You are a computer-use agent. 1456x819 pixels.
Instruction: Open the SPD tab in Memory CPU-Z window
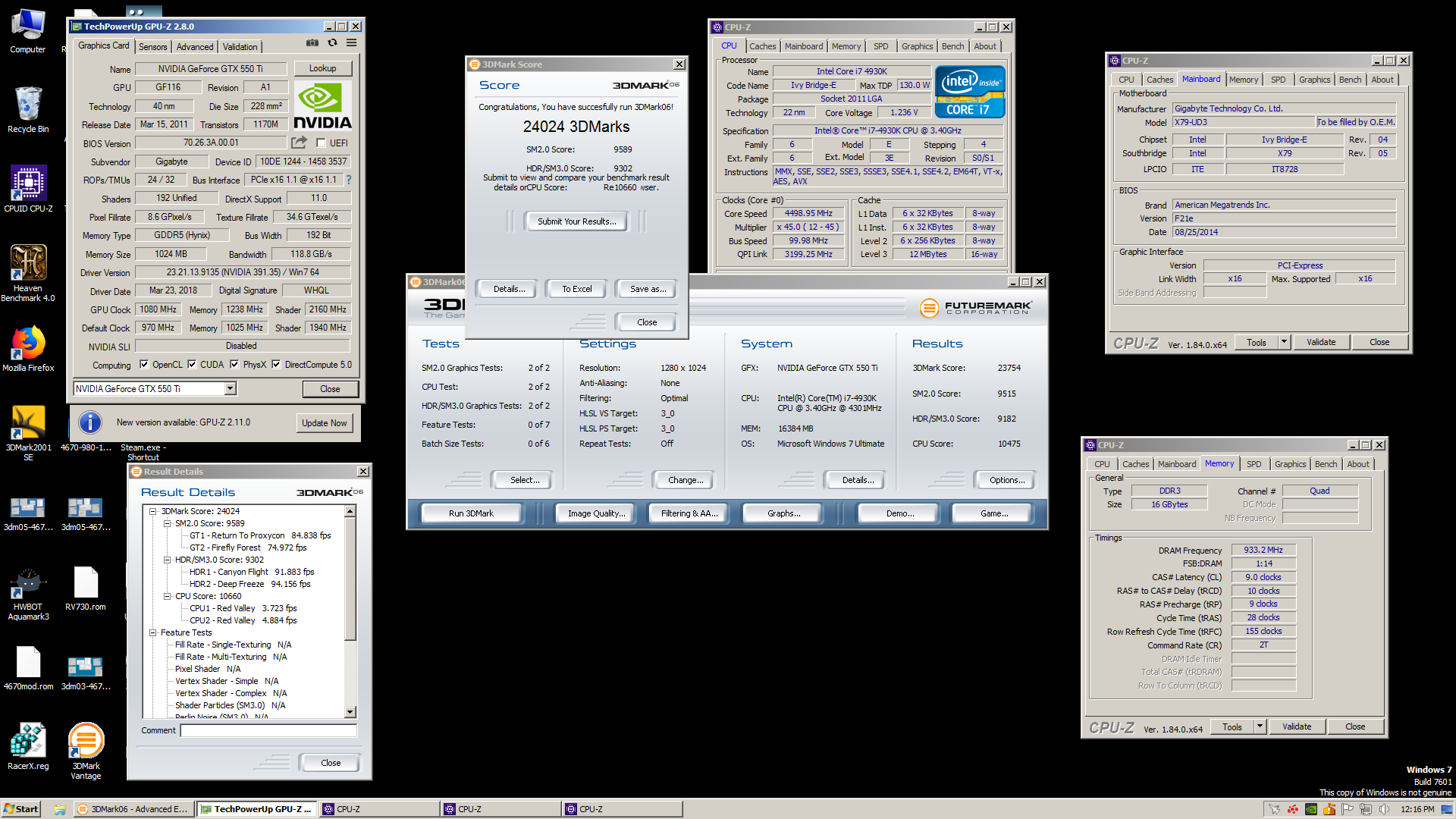(1254, 464)
